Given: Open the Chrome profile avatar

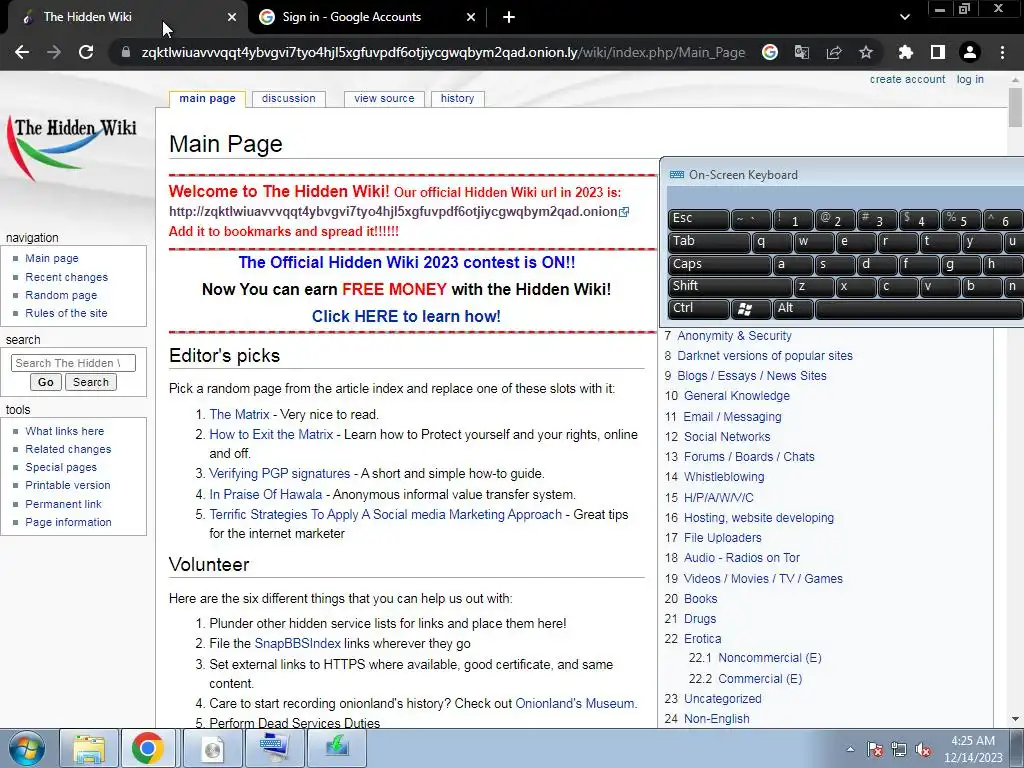Looking at the screenshot, I should pos(970,52).
